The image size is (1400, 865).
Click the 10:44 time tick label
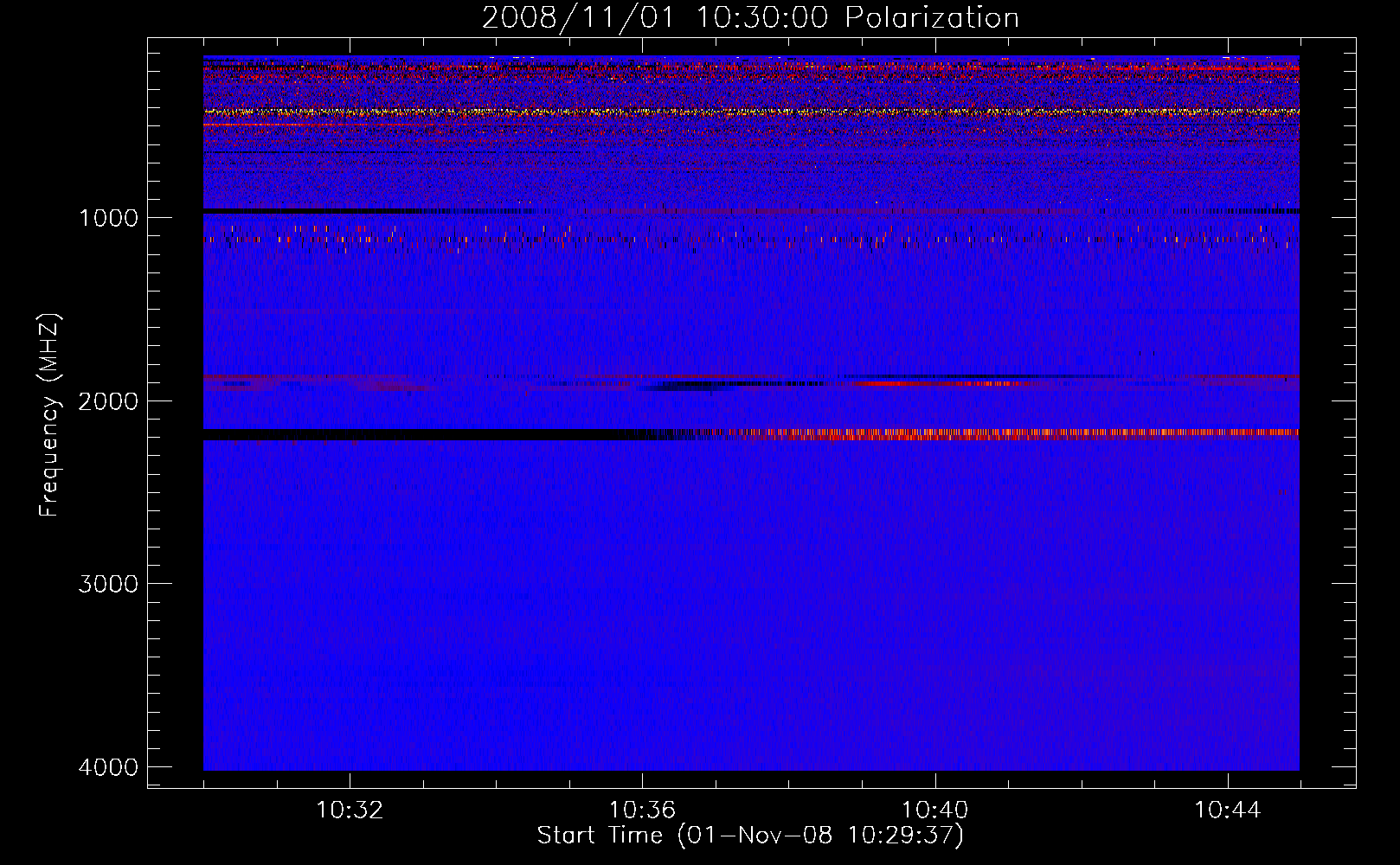1227,811
